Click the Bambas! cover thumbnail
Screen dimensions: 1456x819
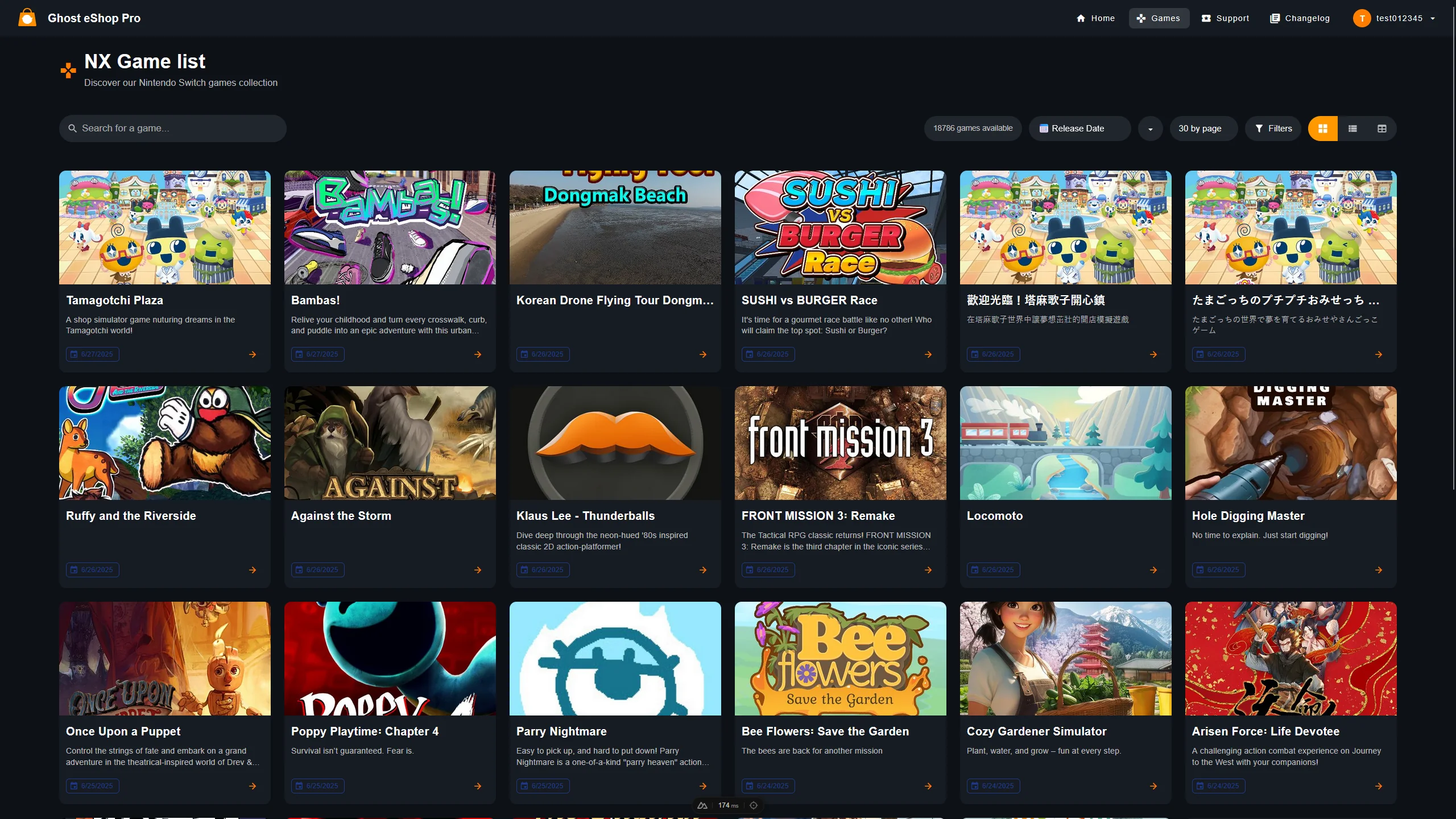(390, 227)
